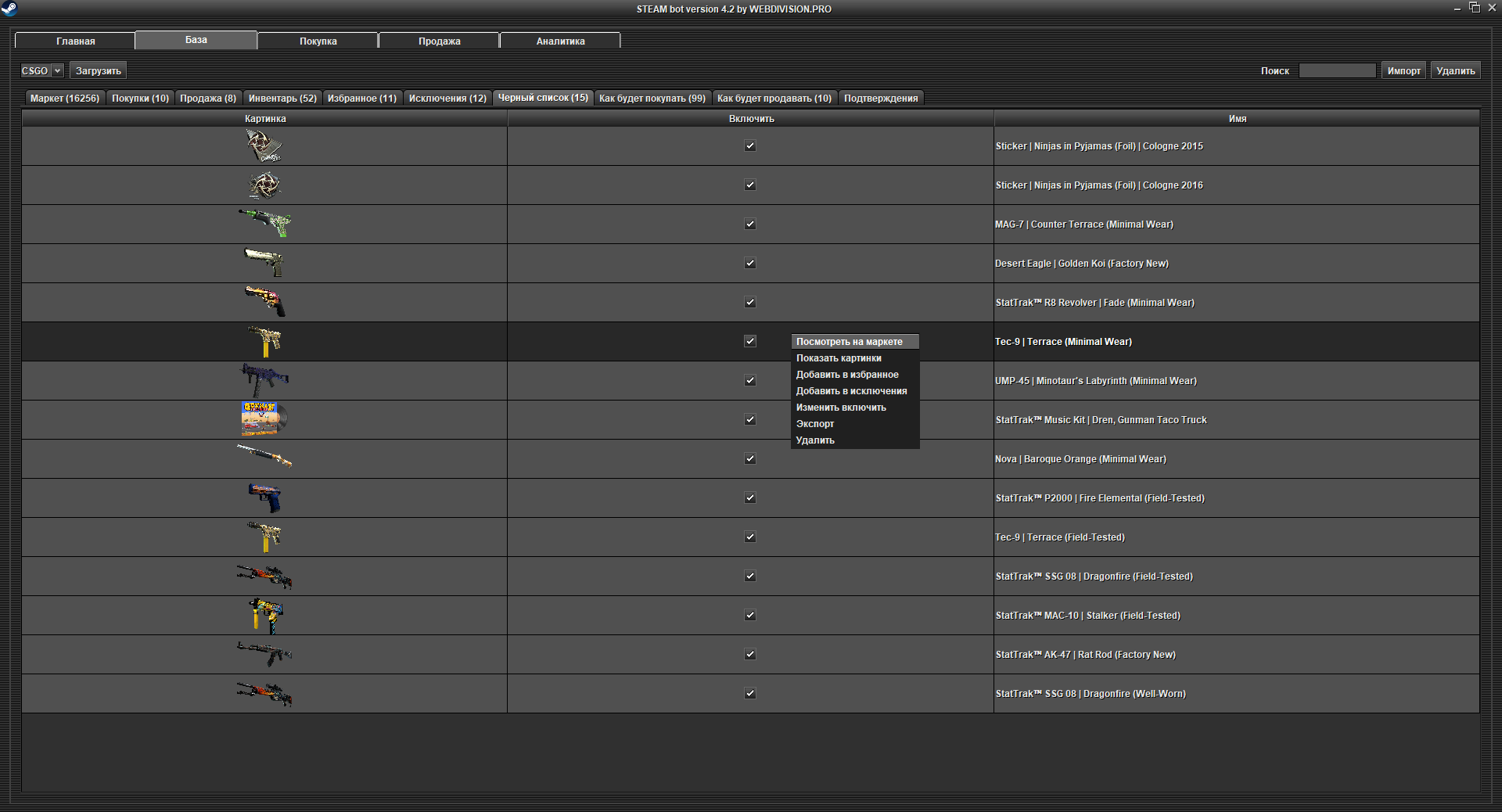Disable the AK-47 Rat Rod checkbox

(750, 654)
